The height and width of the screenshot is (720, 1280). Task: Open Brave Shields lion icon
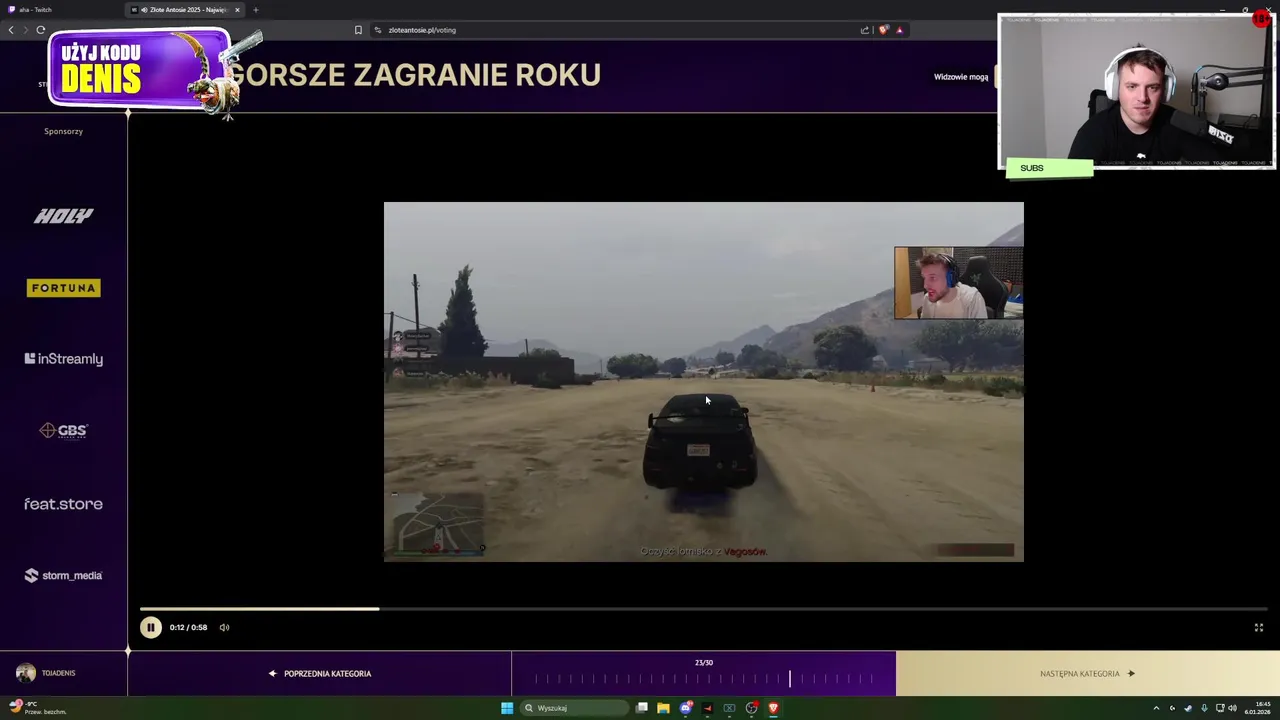point(883,30)
